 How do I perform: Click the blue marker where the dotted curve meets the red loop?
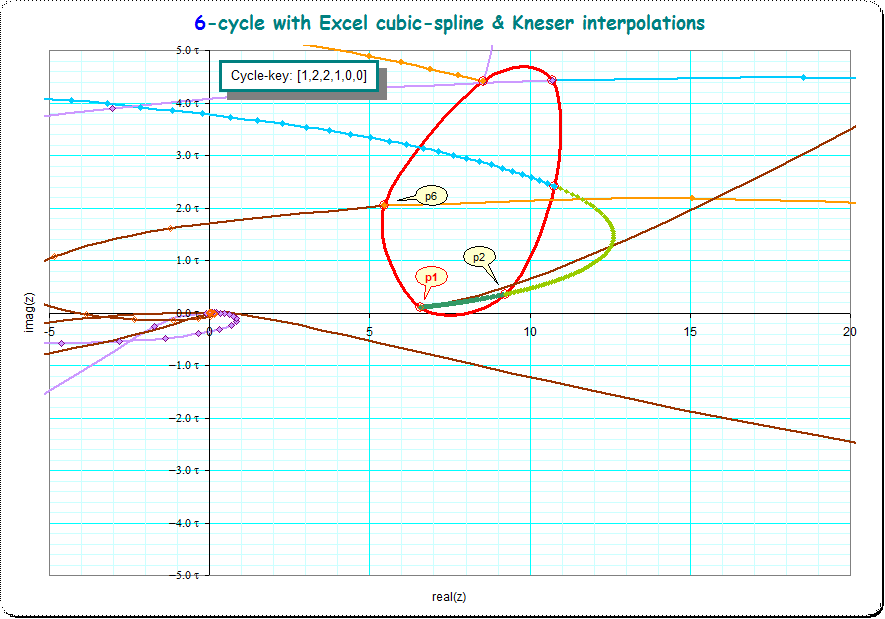554,186
